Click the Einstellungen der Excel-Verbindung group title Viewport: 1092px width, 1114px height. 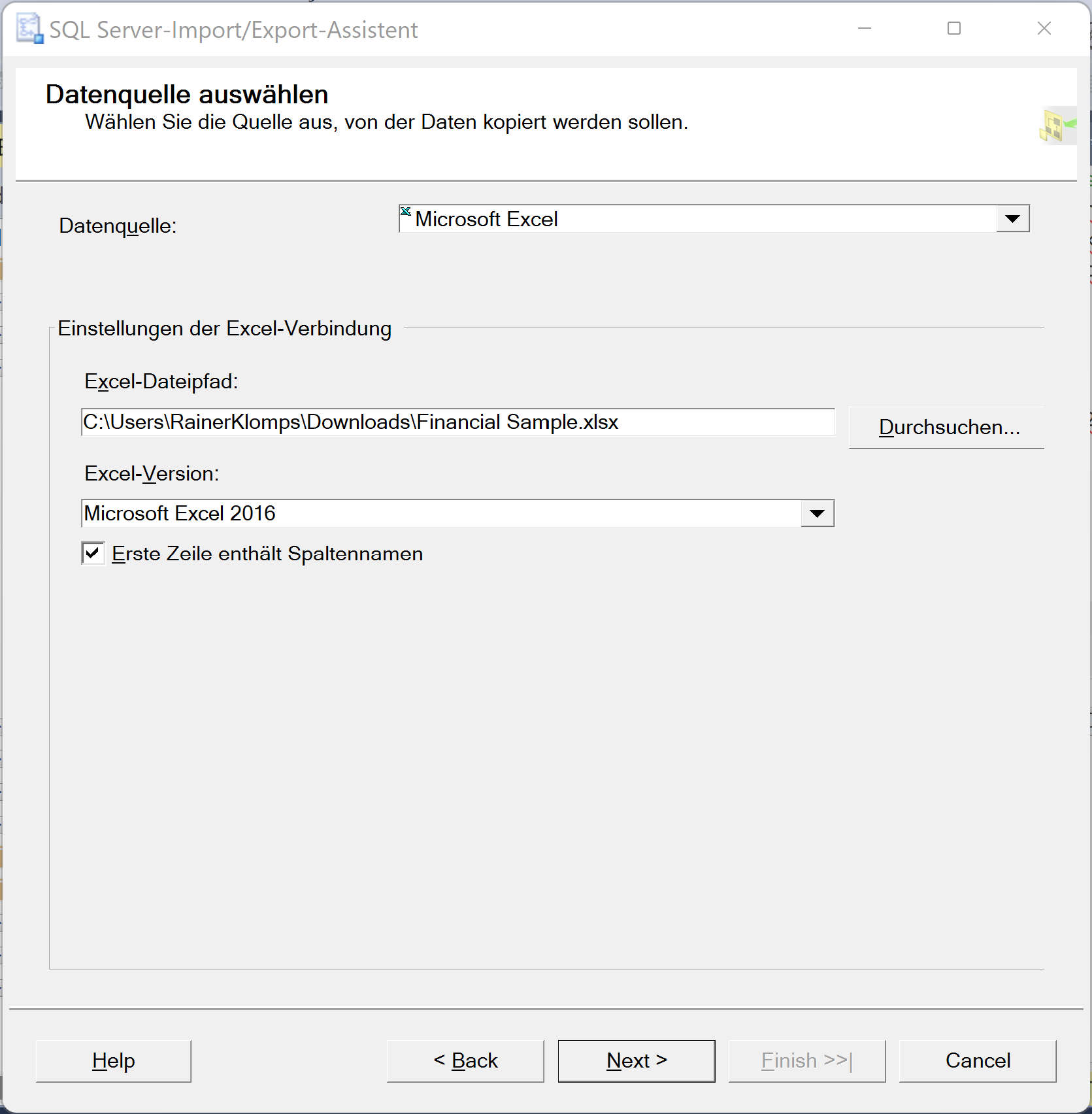(x=225, y=328)
